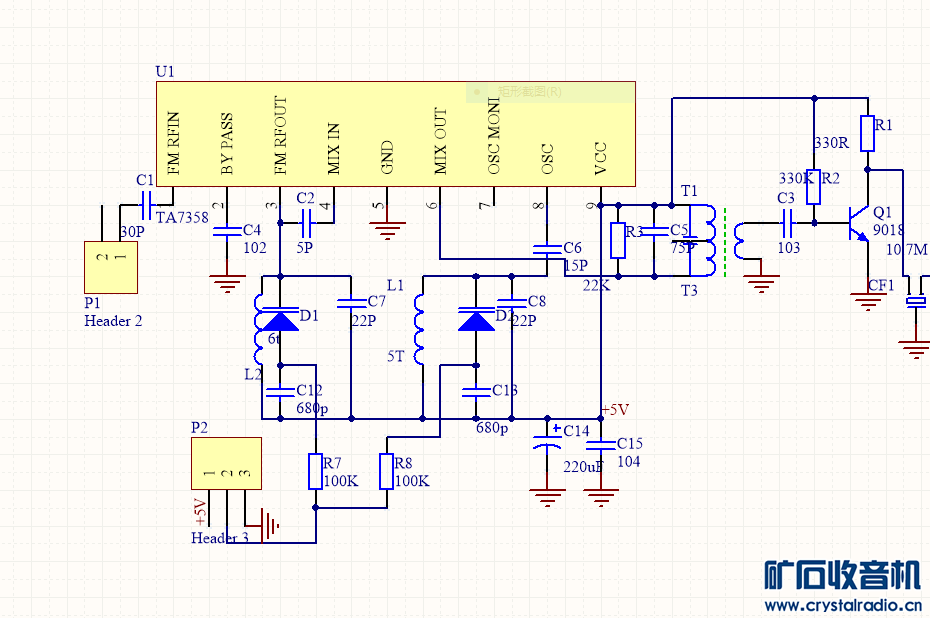Image resolution: width=930 pixels, height=618 pixels.
Task: Select the P2 Header 3 connector body
Action: pos(227,463)
